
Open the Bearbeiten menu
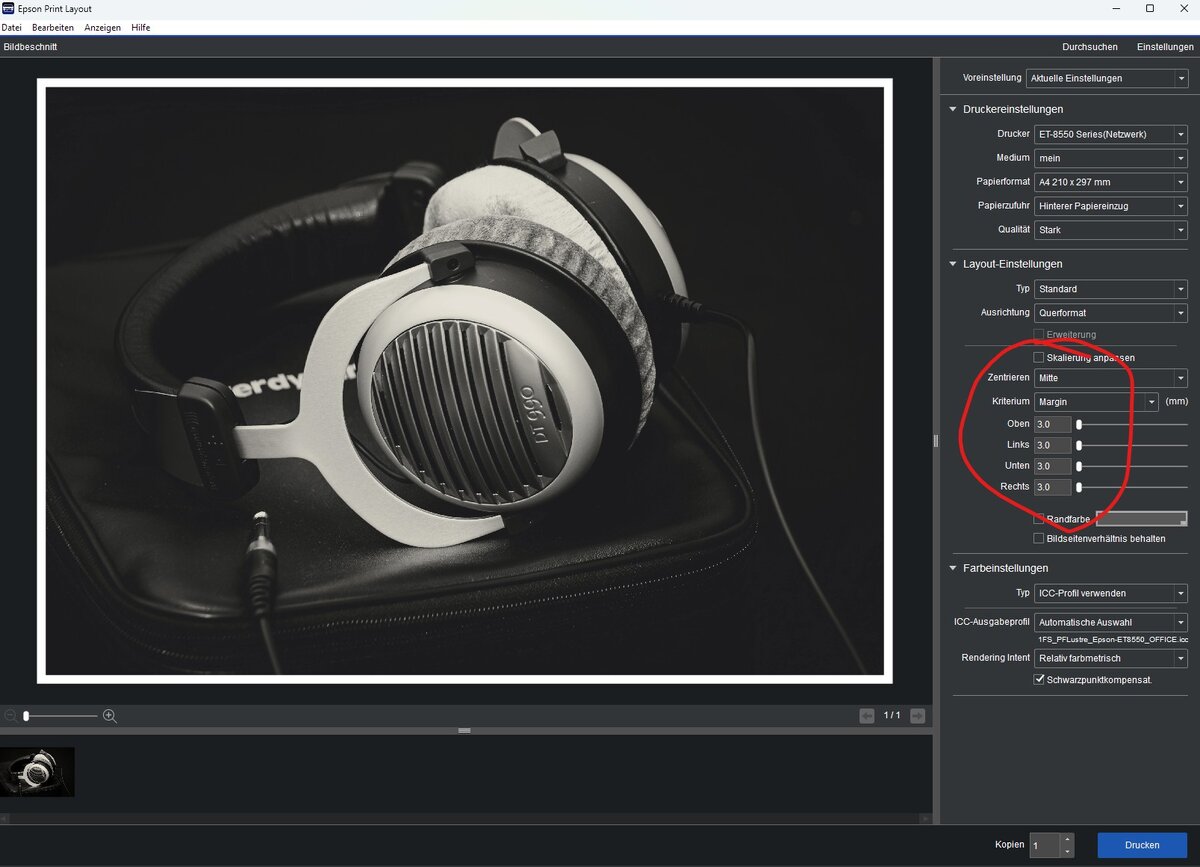pyautogui.click(x=53, y=27)
